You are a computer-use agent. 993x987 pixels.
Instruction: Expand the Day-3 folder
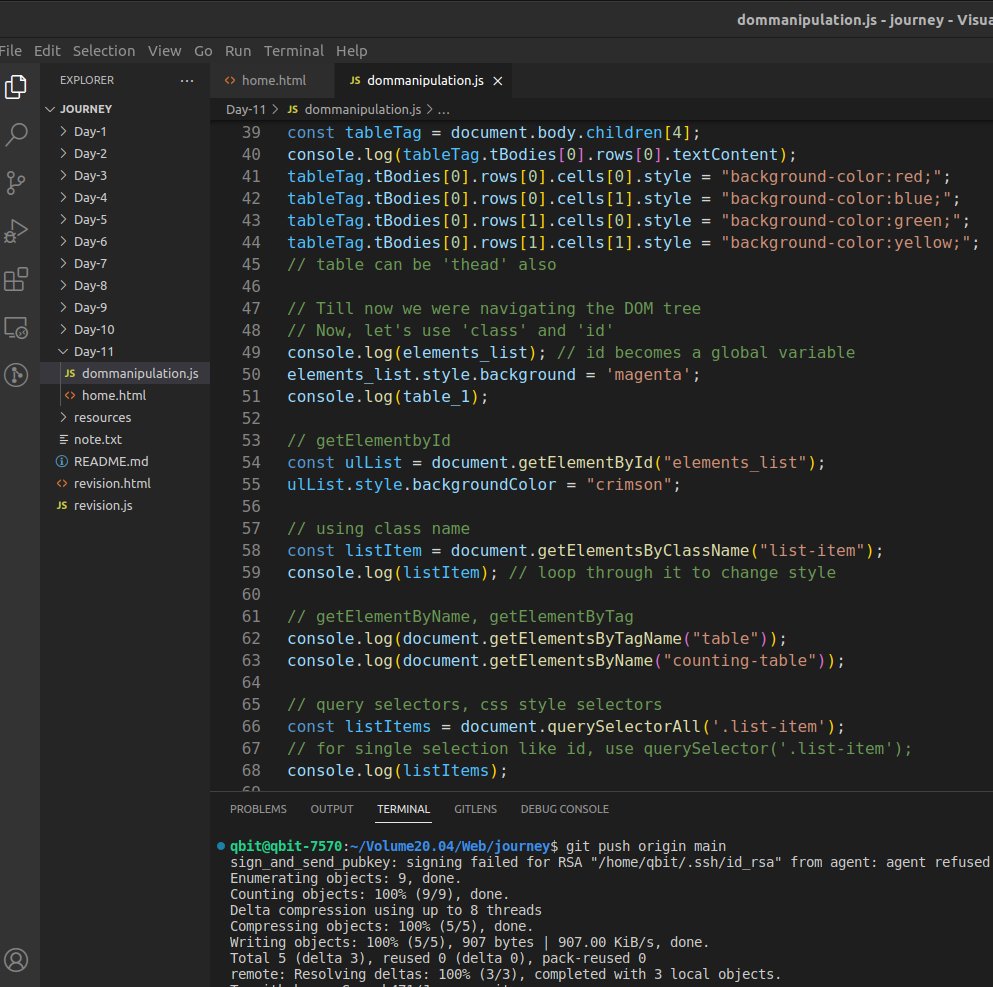63,175
